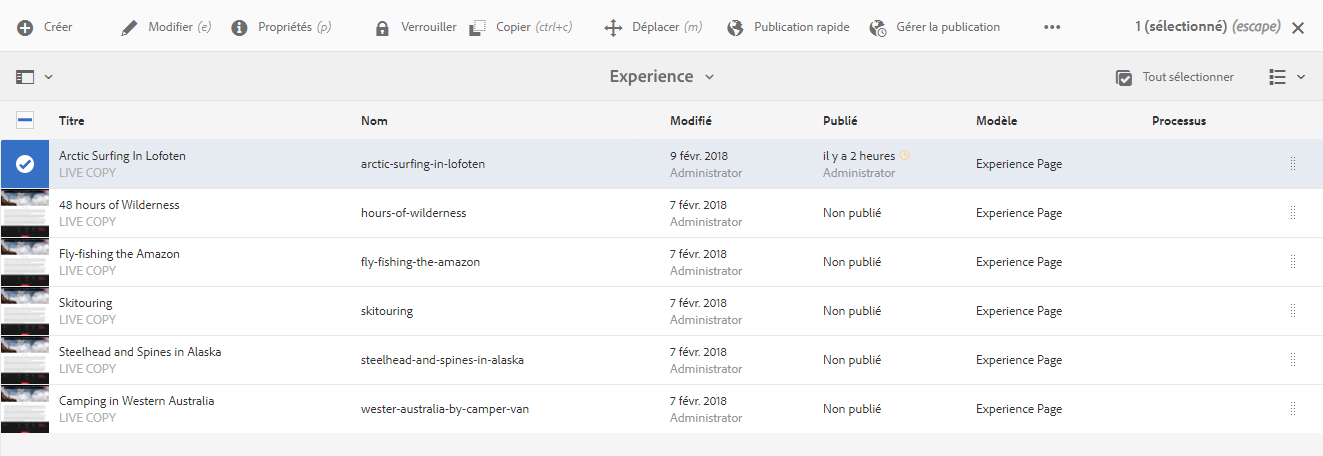Show more actions via the ellipsis

click(x=1052, y=27)
